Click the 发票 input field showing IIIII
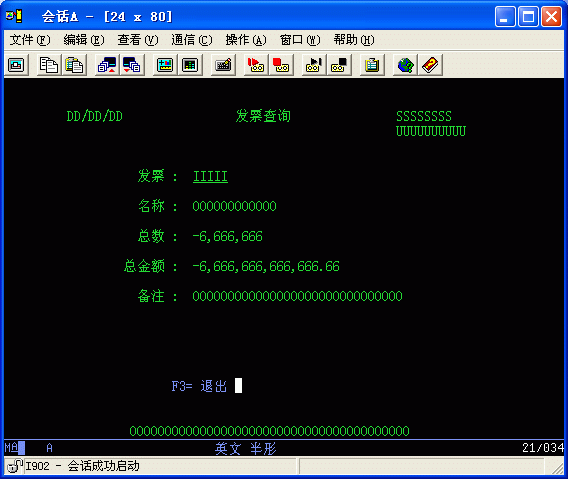The width and height of the screenshot is (568, 479). pyautogui.click(x=210, y=176)
